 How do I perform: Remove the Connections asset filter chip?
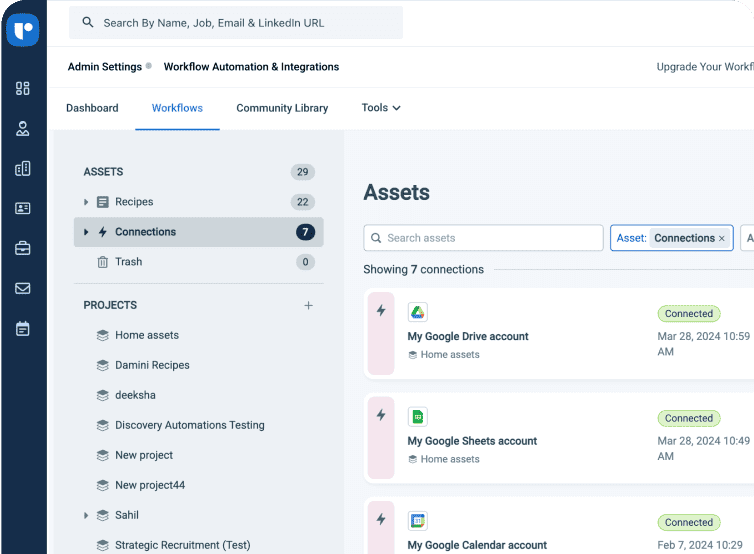(722, 239)
